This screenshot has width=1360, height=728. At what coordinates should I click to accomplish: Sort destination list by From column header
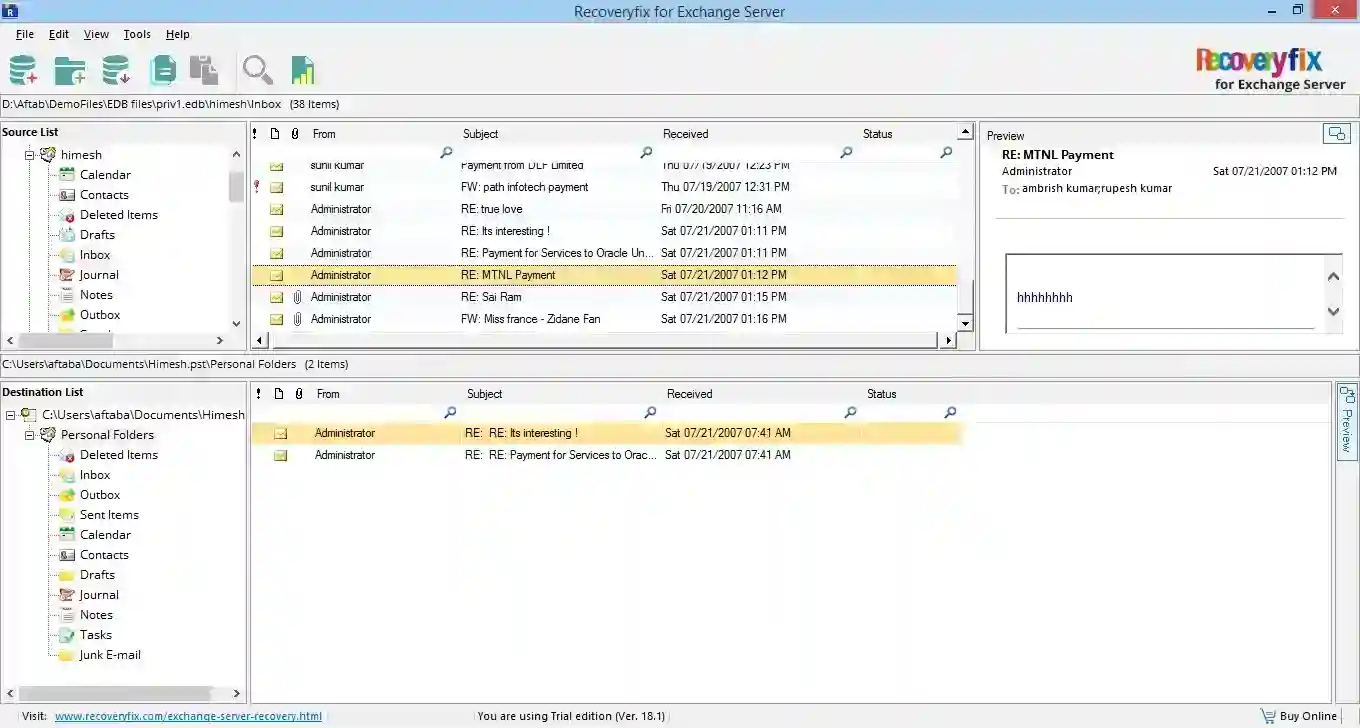pos(328,394)
